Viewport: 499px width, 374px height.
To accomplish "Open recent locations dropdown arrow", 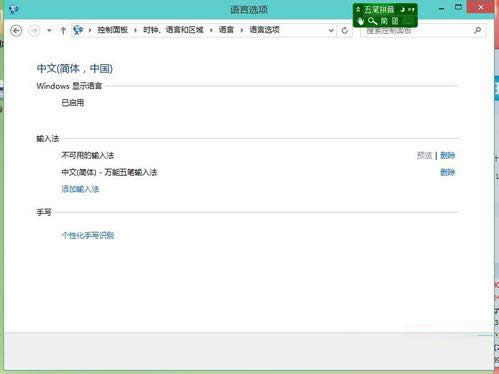I will tap(49, 31).
